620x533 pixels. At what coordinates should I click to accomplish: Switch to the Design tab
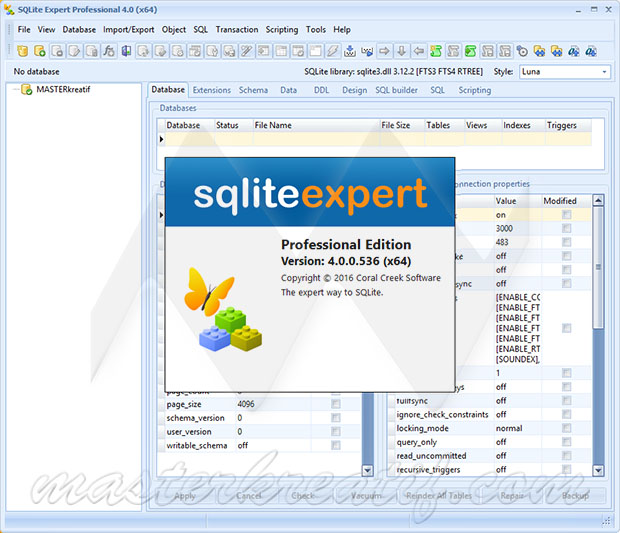(x=354, y=90)
